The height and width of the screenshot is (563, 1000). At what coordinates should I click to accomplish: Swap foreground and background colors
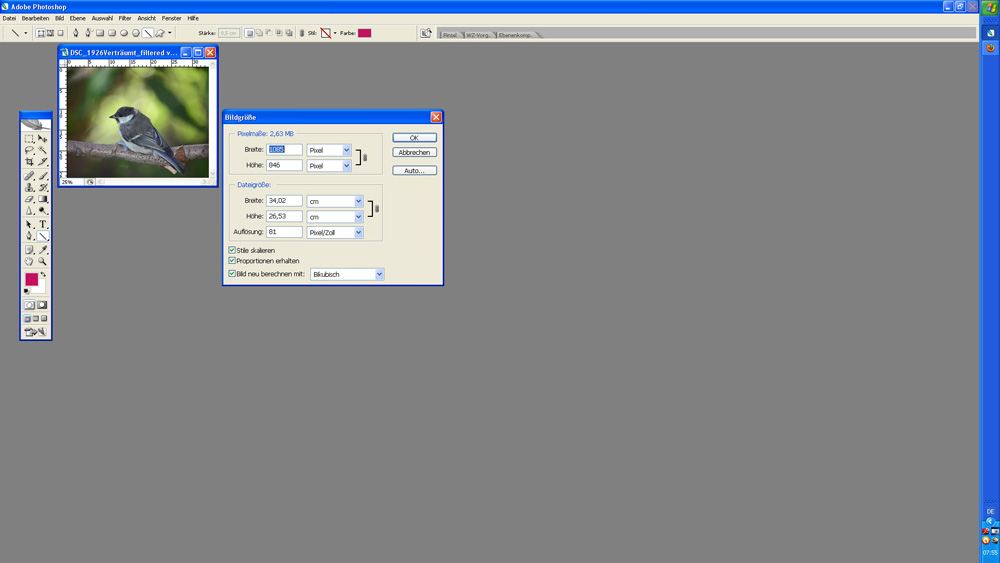tap(43, 274)
